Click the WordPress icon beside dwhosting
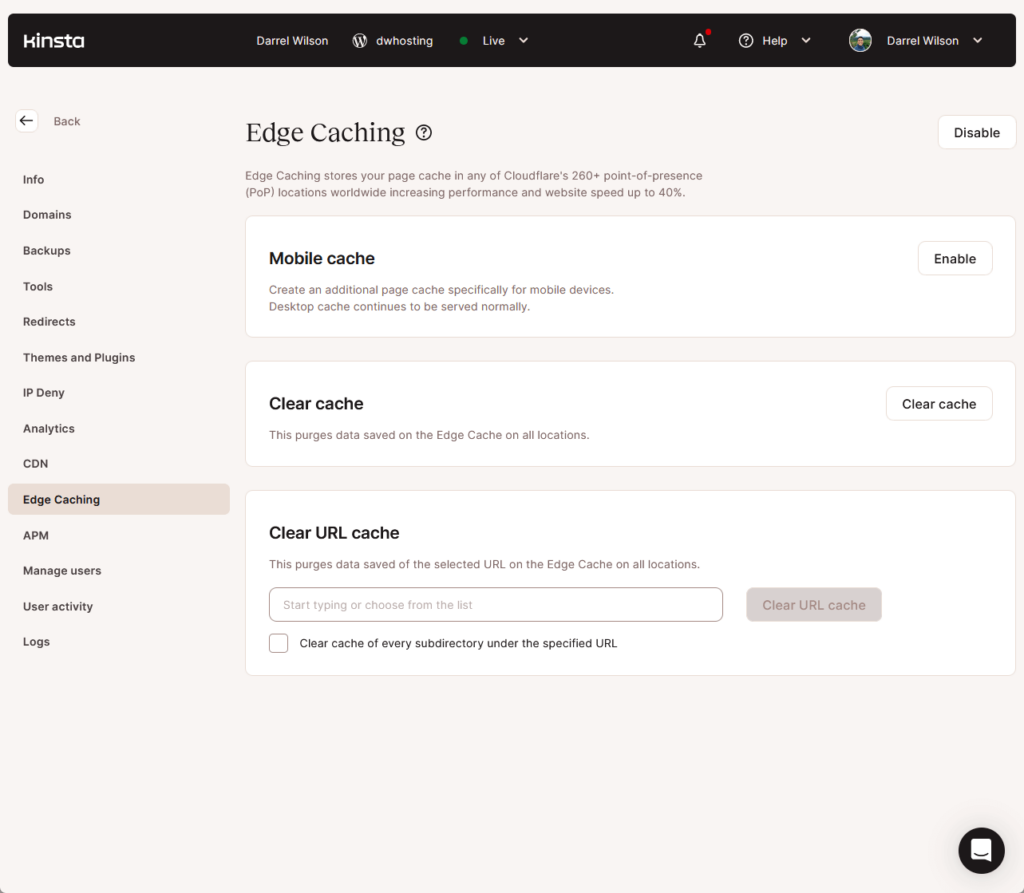 (359, 41)
